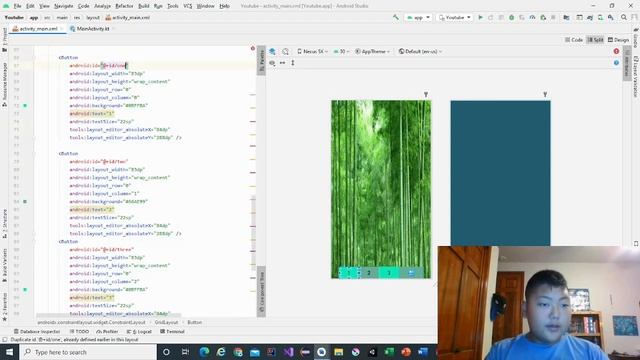Click the Make Project hammer icon
The image size is (640, 360).
pos(396,18)
